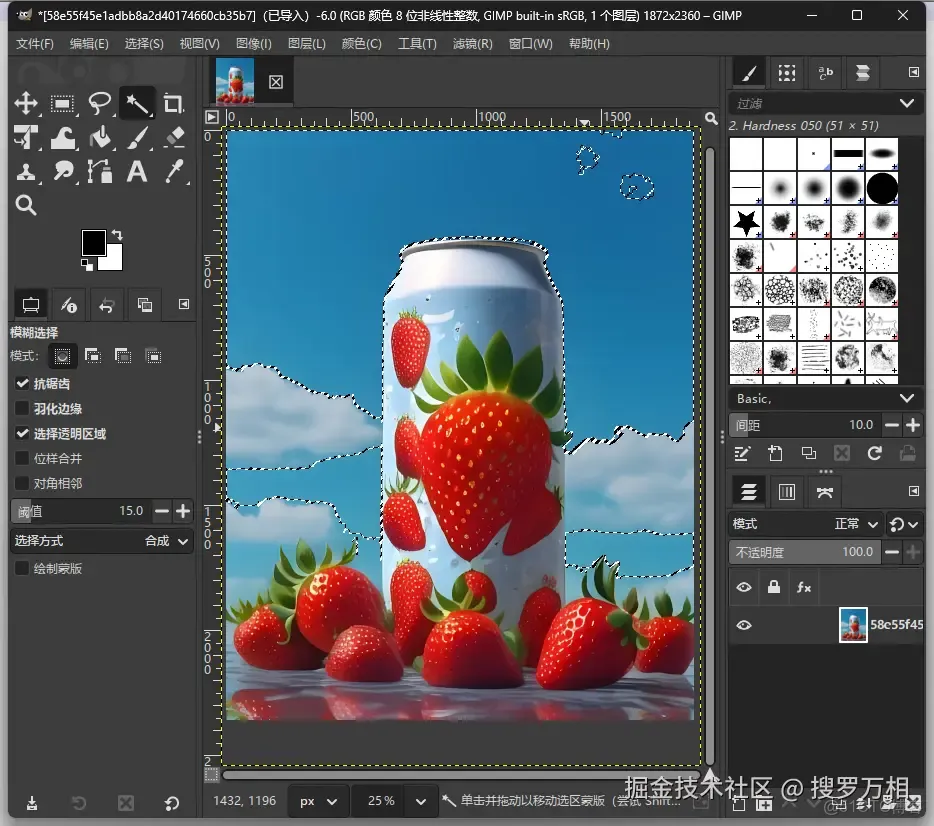The height and width of the screenshot is (826, 934).
Task: Open the 滤镜(R) filters menu
Action: pyautogui.click(x=472, y=44)
